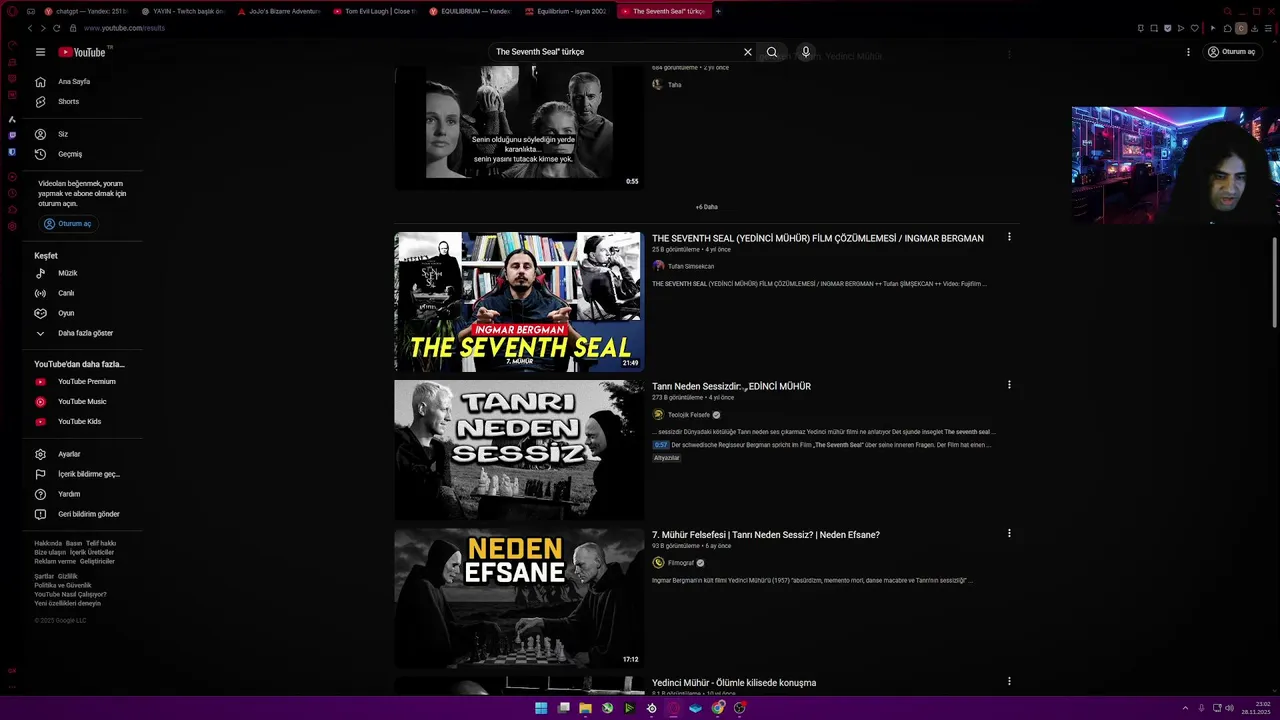
Task: Open File Explorer from the taskbar
Action: coord(585,708)
